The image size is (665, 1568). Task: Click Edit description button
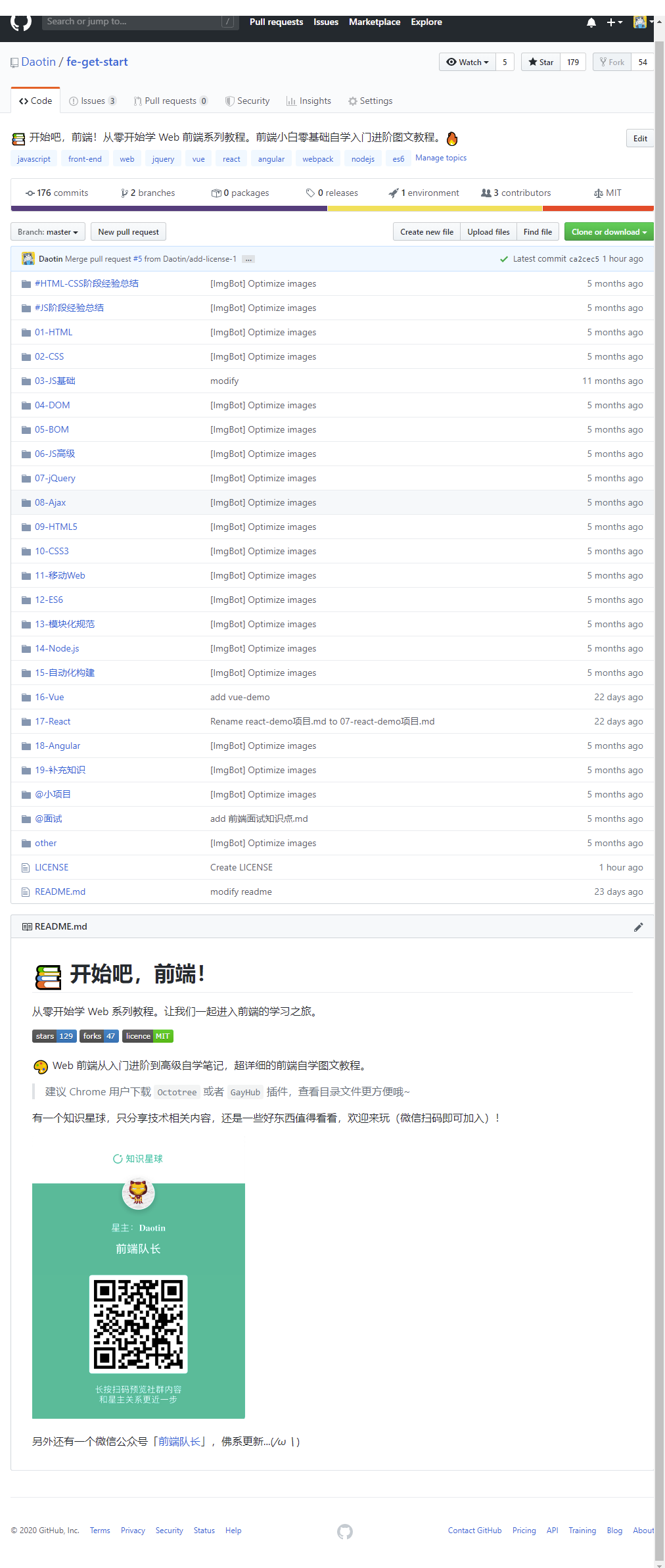tap(640, 139)
